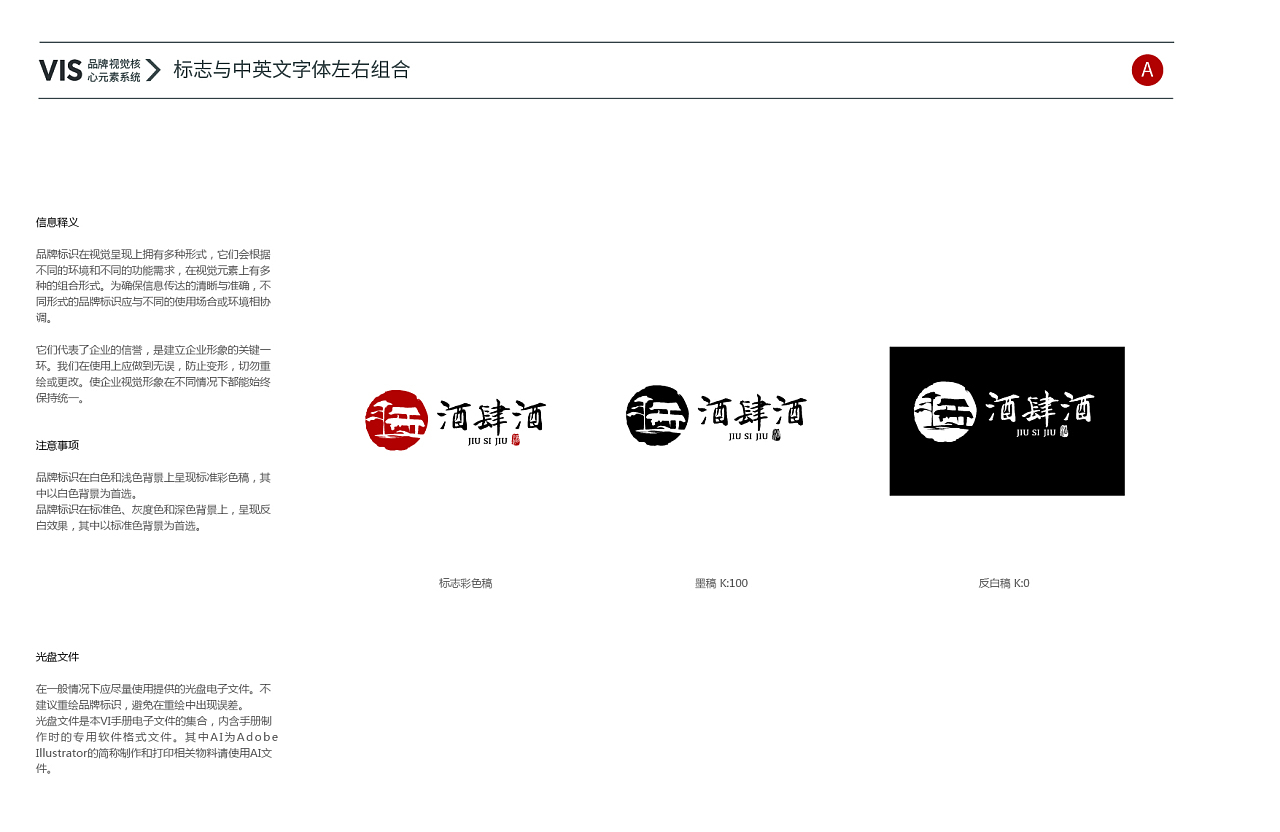The height and width of the screenshot is (832, 1280).
Task: Click the chevron arrow beside 品牌视觉核心元素系统
Action: click(x=153, y=70)
